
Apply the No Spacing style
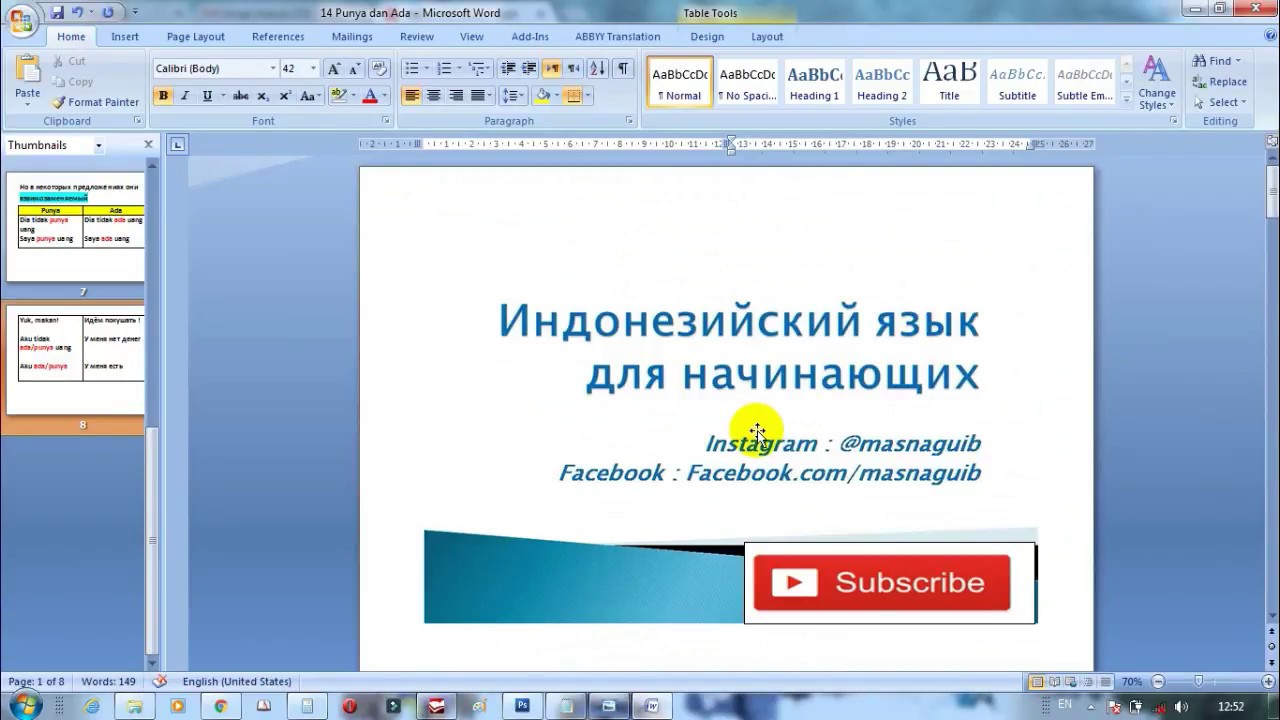point(747,82)
